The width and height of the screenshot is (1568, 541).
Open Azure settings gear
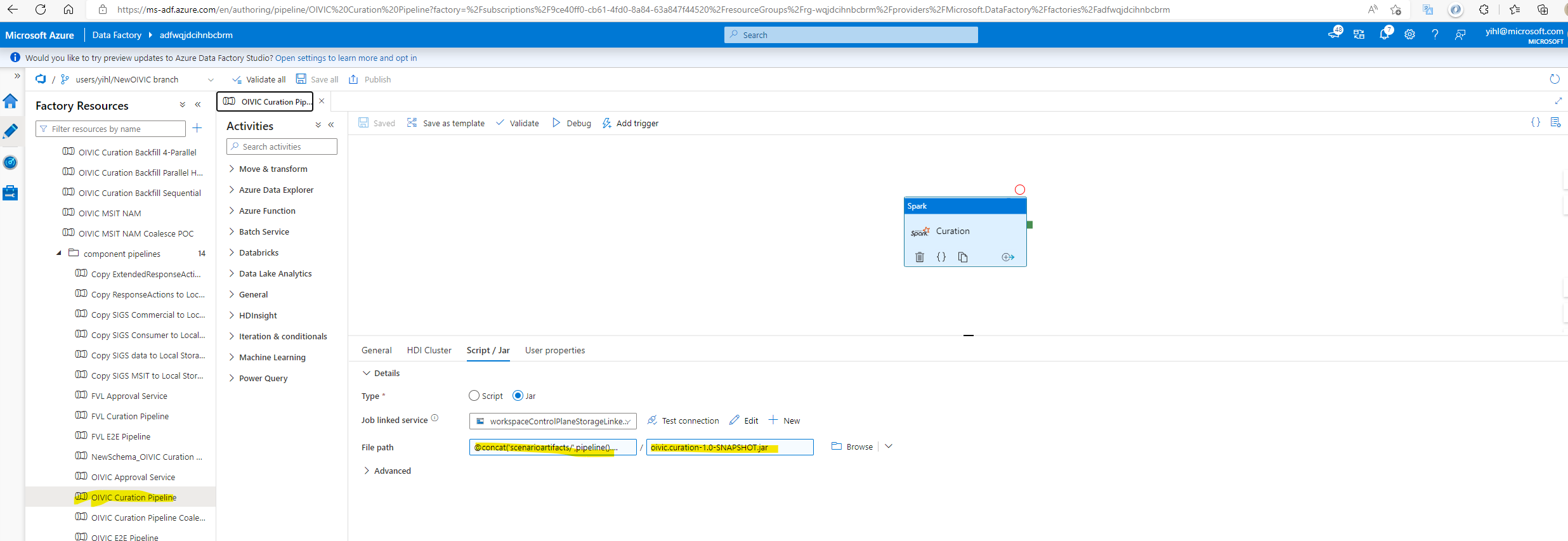(1409, 35)
